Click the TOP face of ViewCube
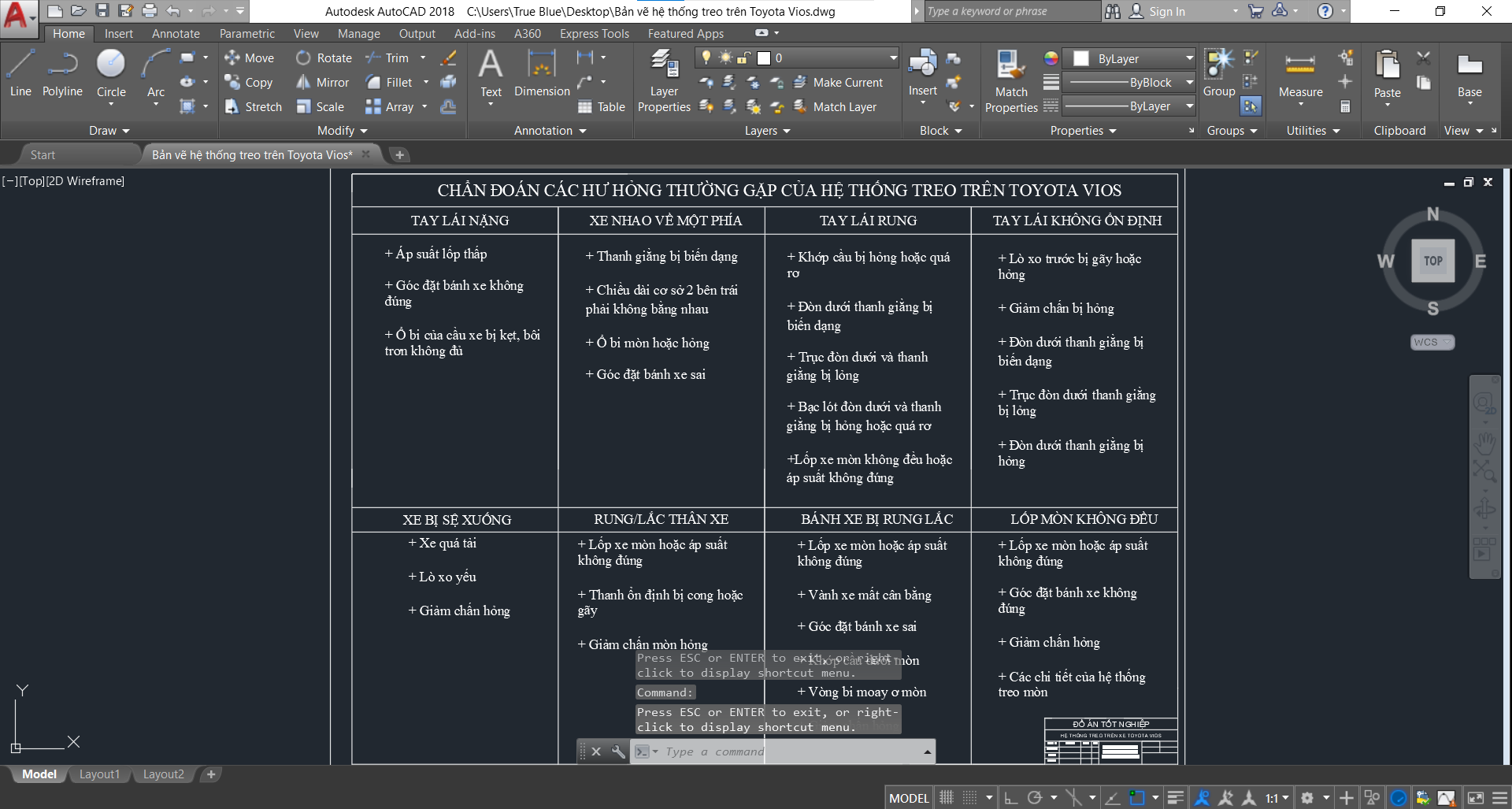Screen dimensions: 1512x809 point(1433,261)
